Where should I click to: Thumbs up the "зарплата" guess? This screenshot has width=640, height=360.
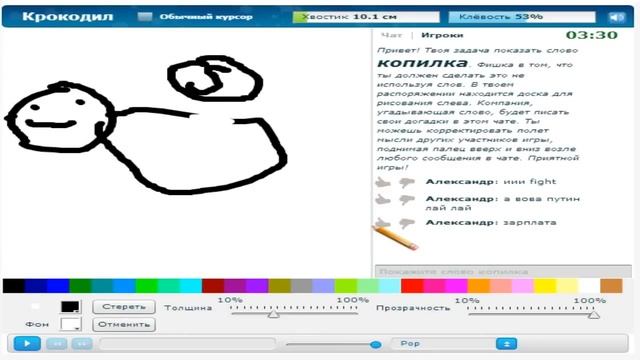[383, 223]
